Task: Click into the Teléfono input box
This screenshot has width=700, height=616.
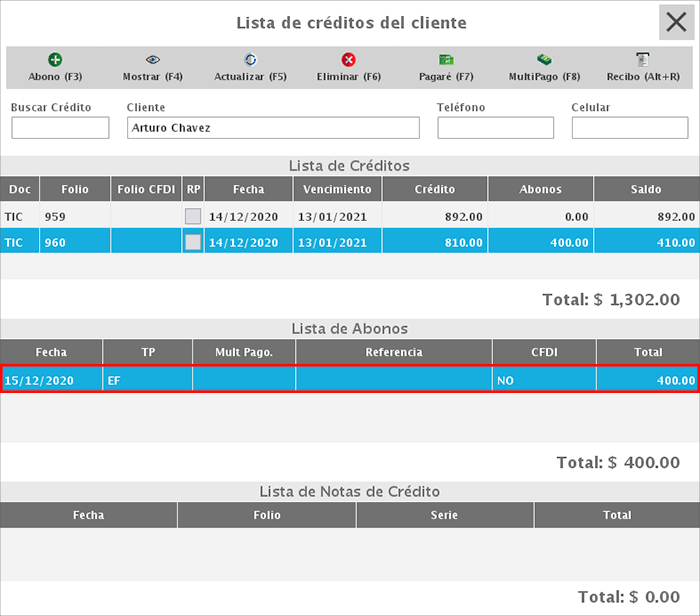Action: click(x=495, y=128)
